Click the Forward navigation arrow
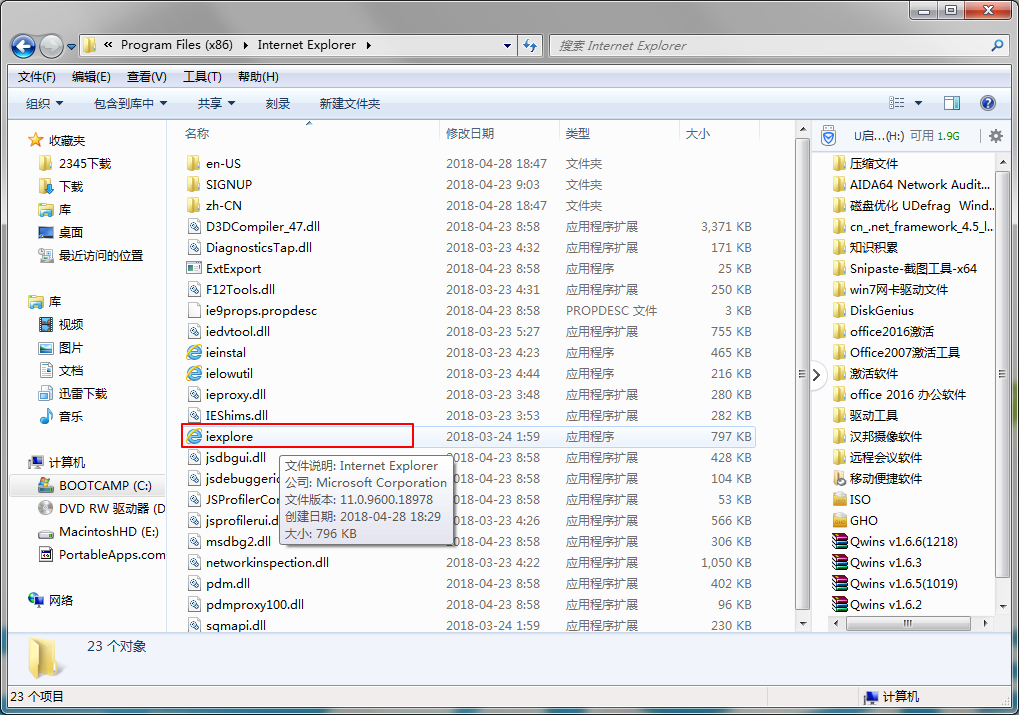This screenshot has width=1019, height=715. 51,46
